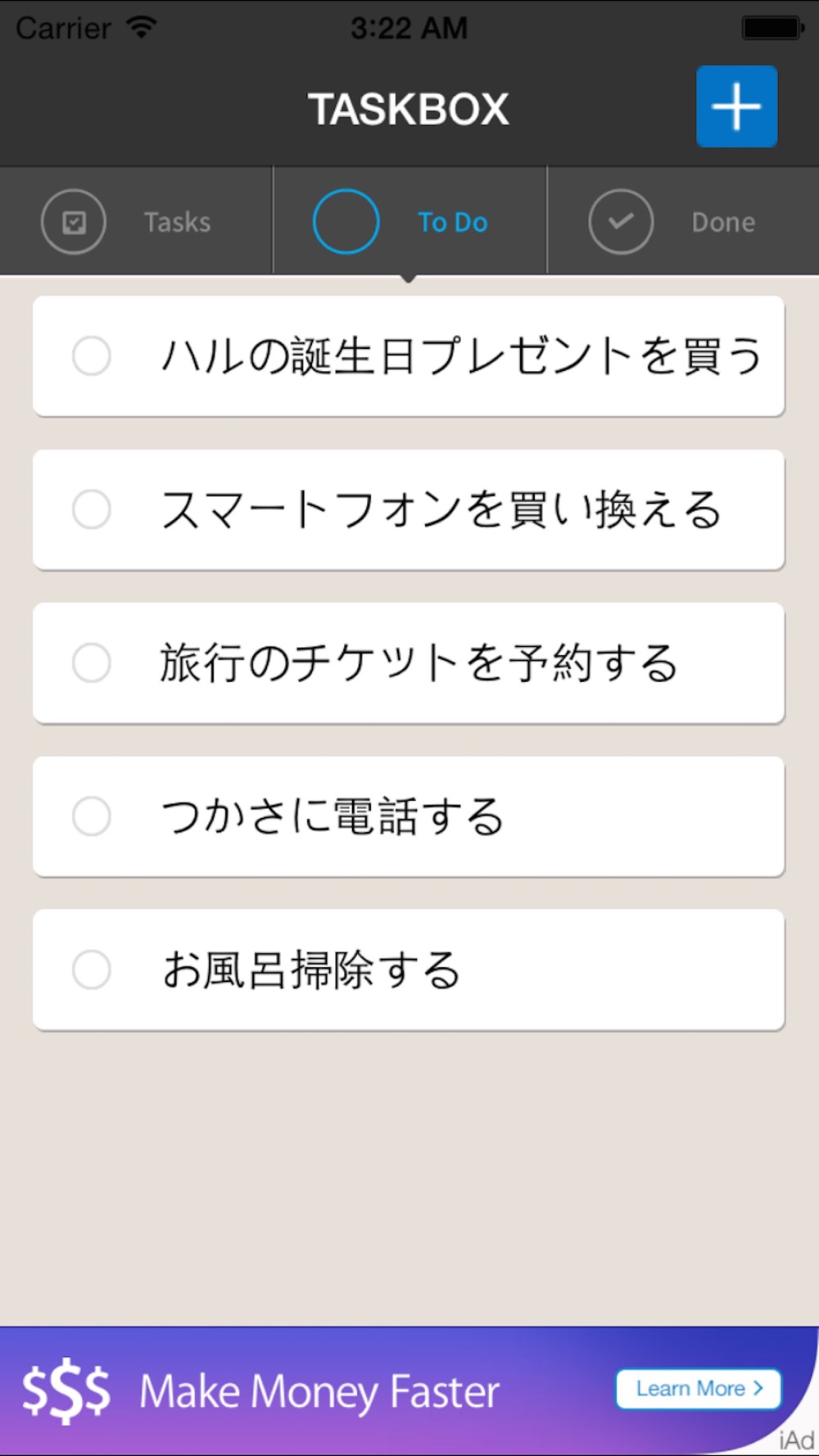Click the $$$ symbol in ad banner
The height and width of the screenshot is (1456, 819).
tap(66, 1391)
